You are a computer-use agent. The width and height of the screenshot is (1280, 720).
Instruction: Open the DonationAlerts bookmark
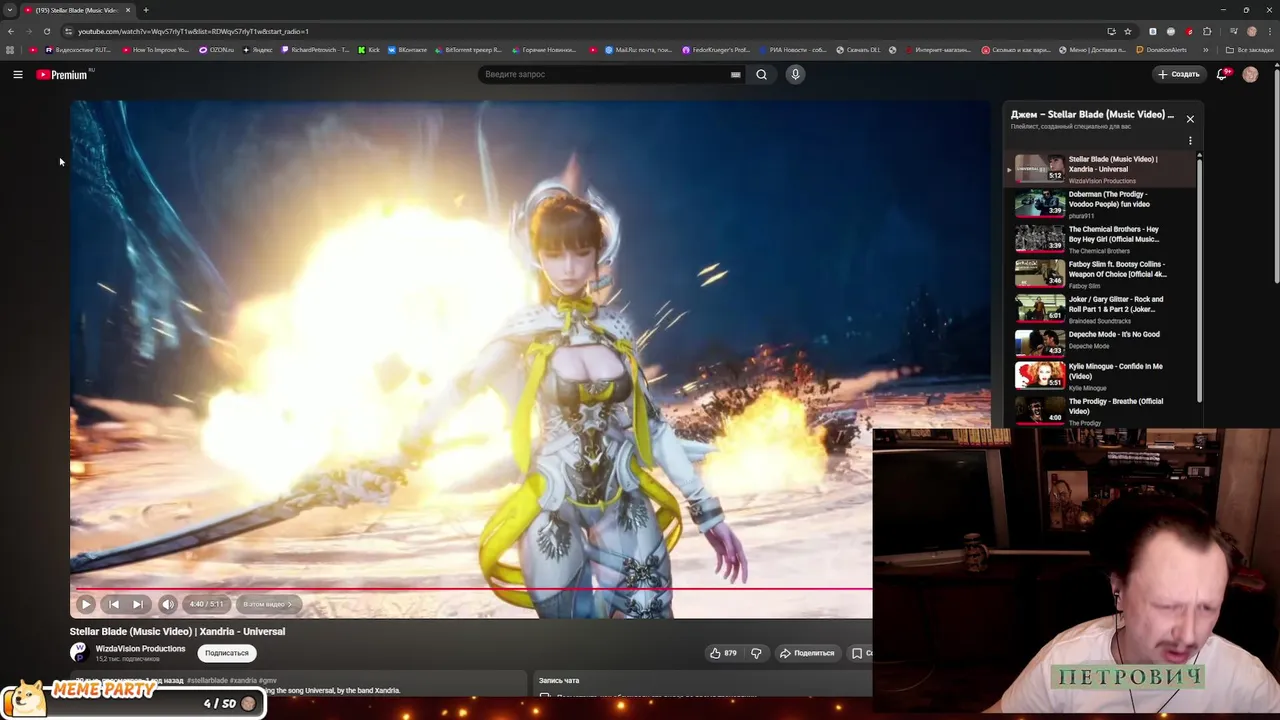[x=1162, y=50]
